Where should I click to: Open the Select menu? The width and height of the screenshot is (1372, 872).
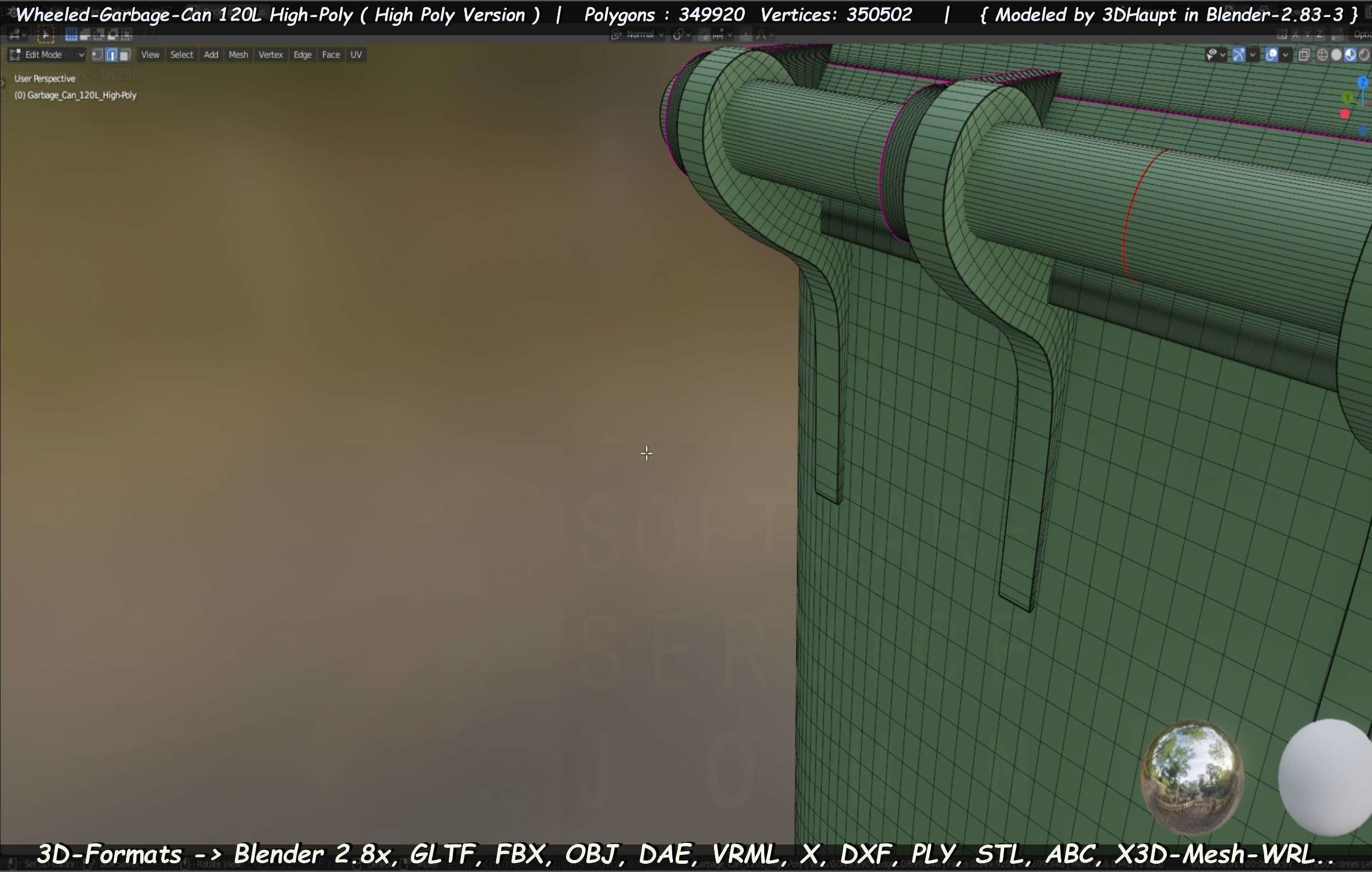click(181, 54)
